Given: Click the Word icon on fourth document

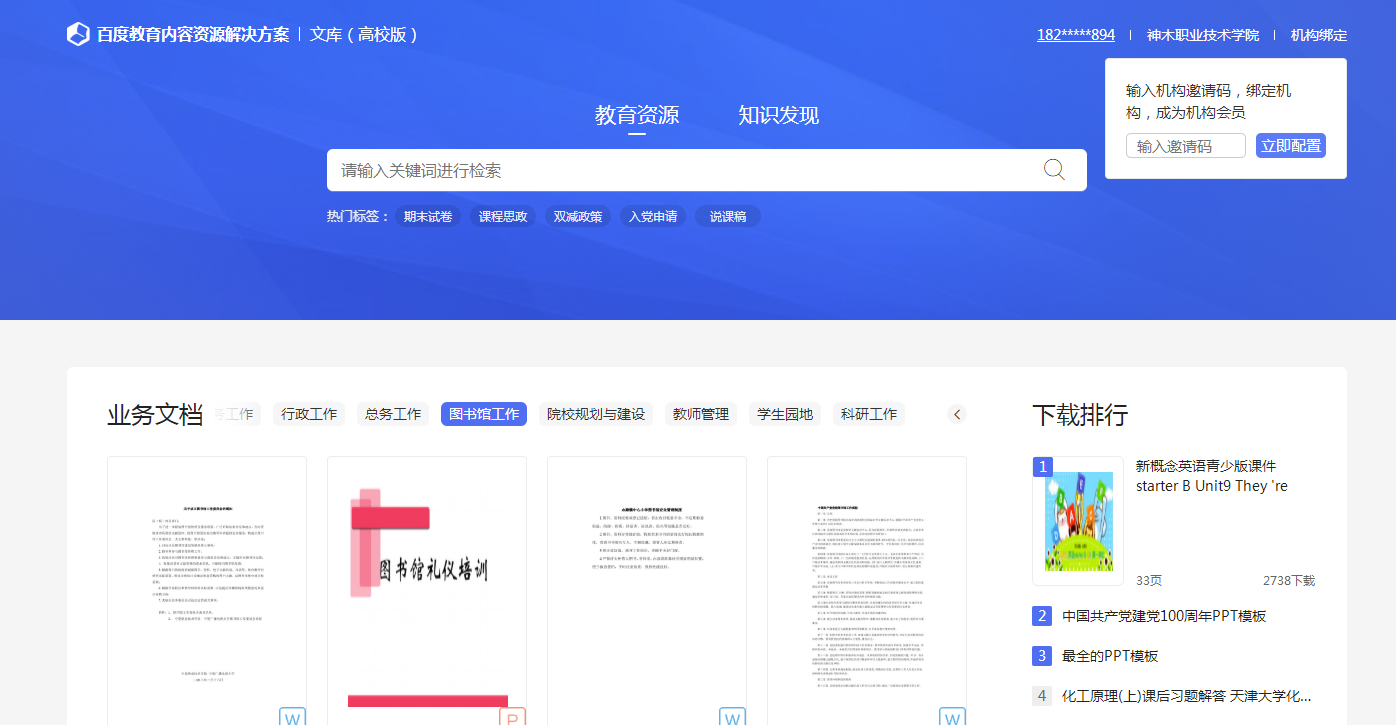Looking at the screenshot, I should click(x=952, y=717).
